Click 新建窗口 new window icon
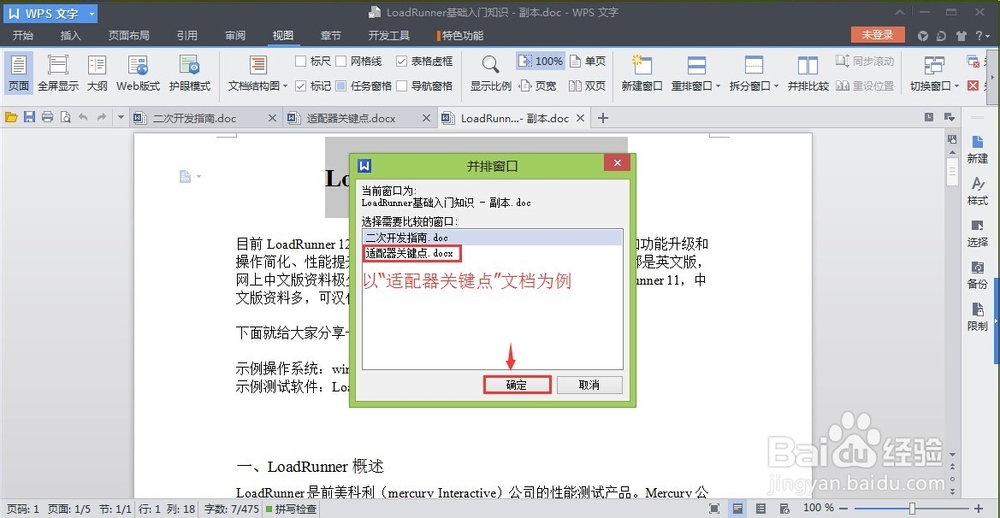Viewport: 1000px width, 518px height. point(642,65)
